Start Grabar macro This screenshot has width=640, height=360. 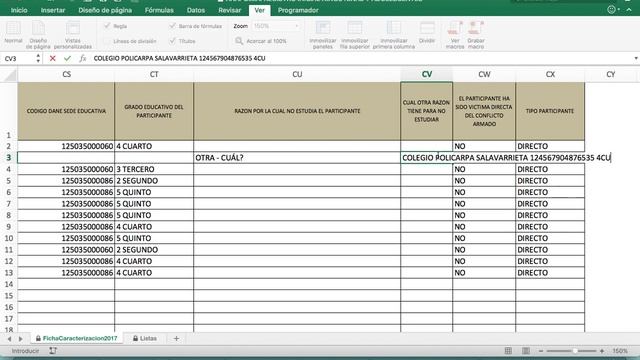[x=476, y=35]
